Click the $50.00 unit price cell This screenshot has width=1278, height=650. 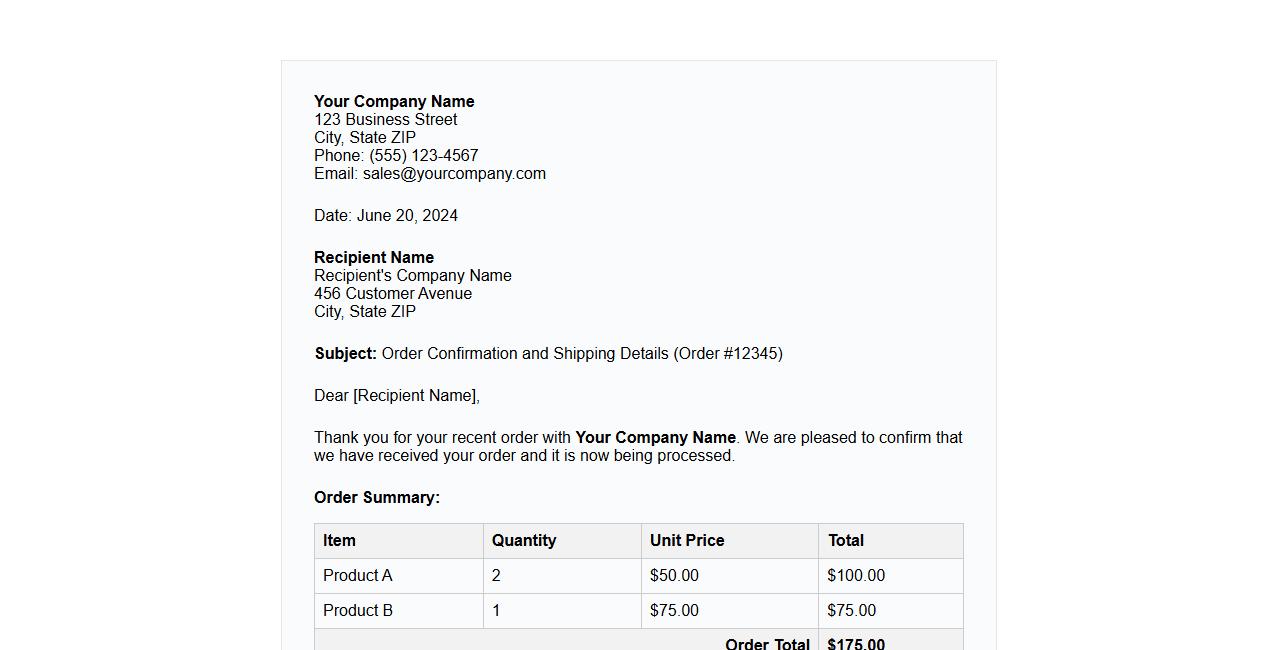[674, 575]
